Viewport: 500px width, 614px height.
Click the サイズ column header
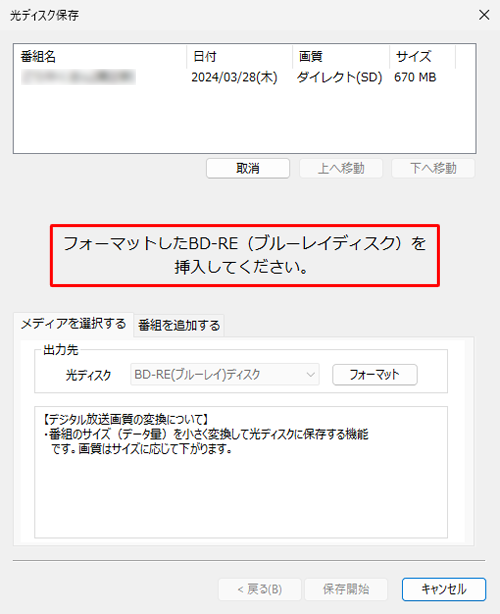422,56
